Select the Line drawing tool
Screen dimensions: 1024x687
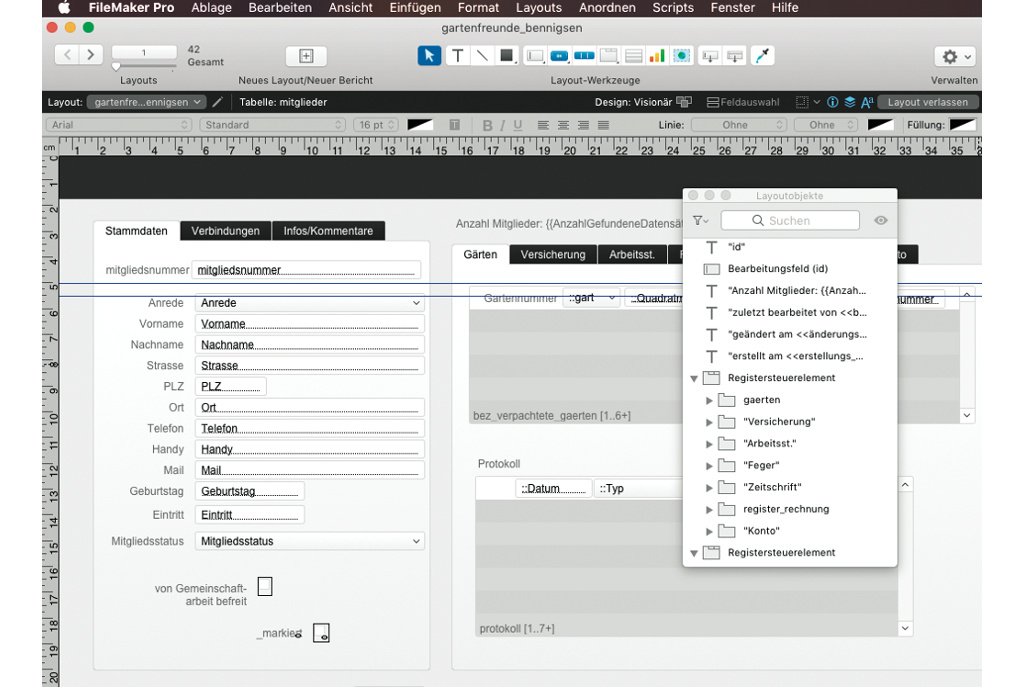click(482, 56)
